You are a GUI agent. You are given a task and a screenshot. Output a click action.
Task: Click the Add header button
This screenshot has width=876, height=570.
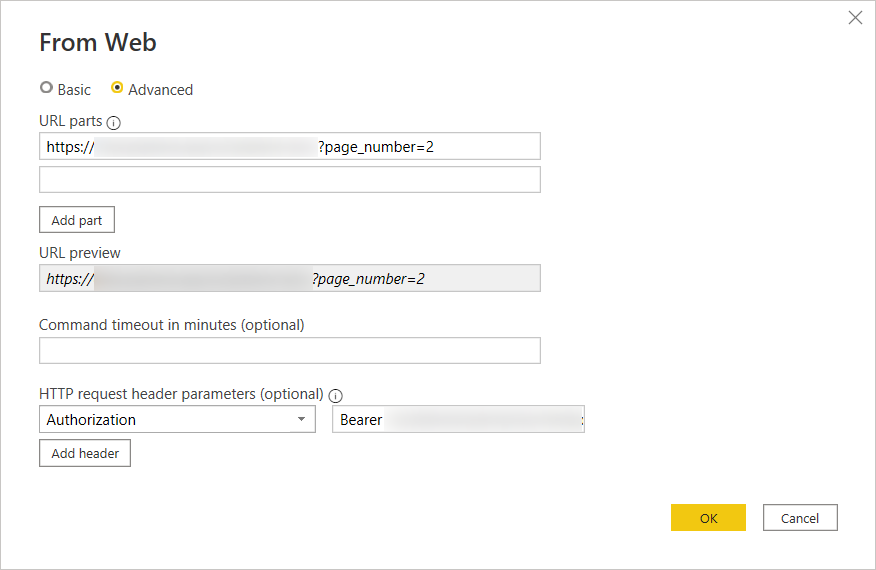[x=85, y=453]
